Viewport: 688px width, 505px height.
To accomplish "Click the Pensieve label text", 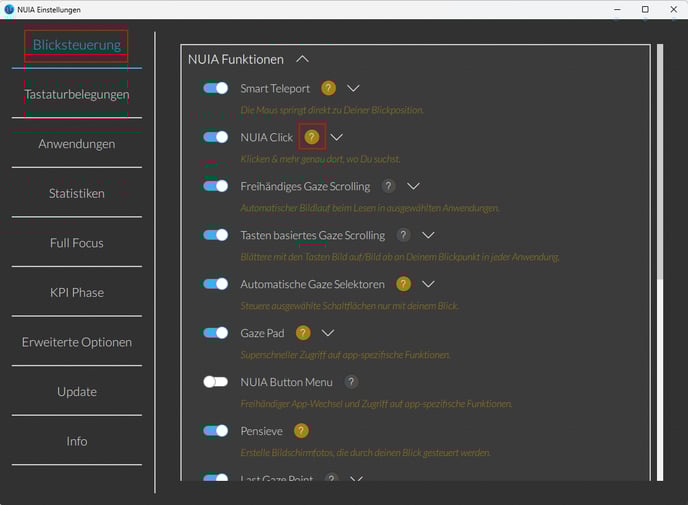I will tap(262, 431).
